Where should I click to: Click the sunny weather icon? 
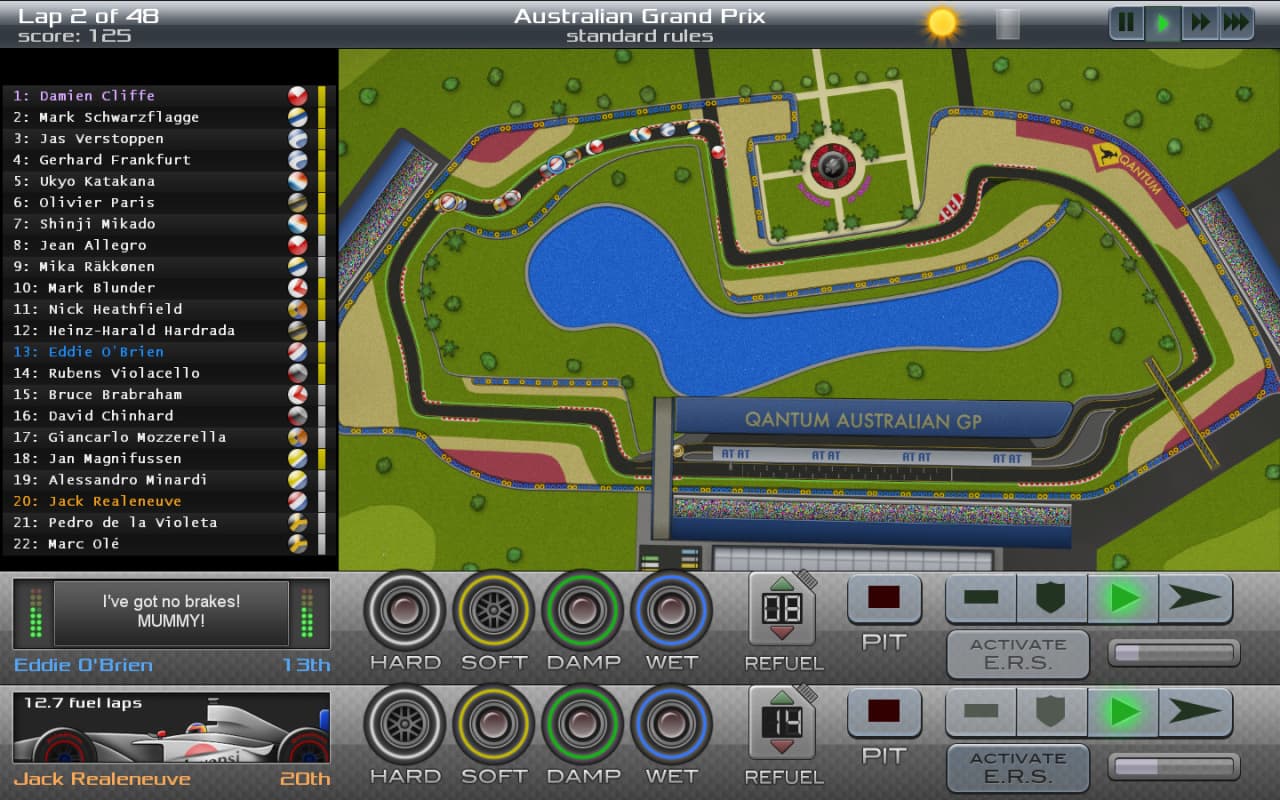pos(941,23)
